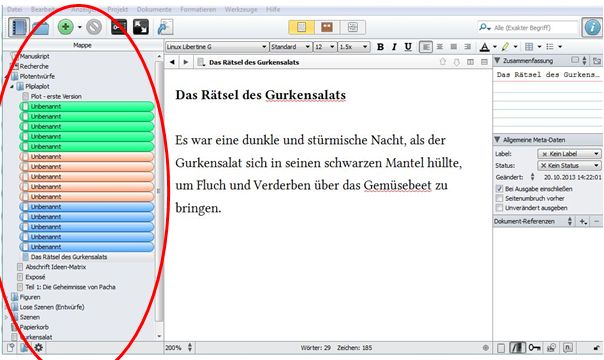The height and width of the screenshot is (360, 604).
Task: Open the 1.5x line spacing dropdown
Action: point(354,47)
